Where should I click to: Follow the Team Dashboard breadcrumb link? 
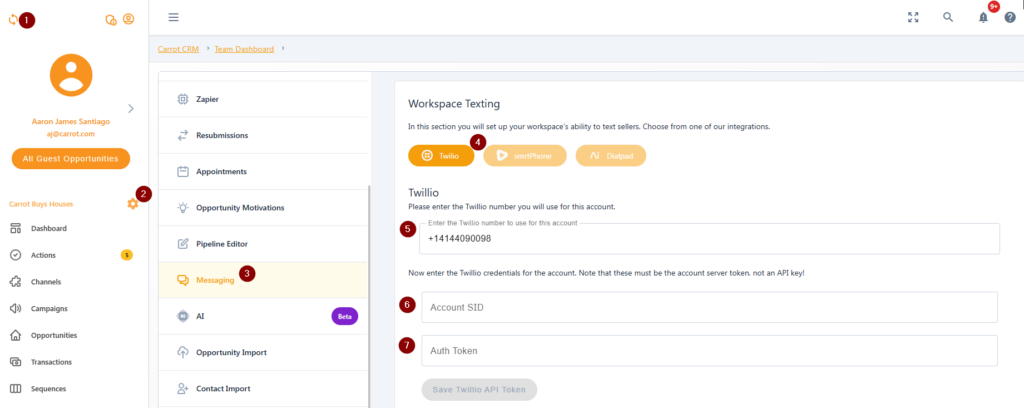(244, 49)
